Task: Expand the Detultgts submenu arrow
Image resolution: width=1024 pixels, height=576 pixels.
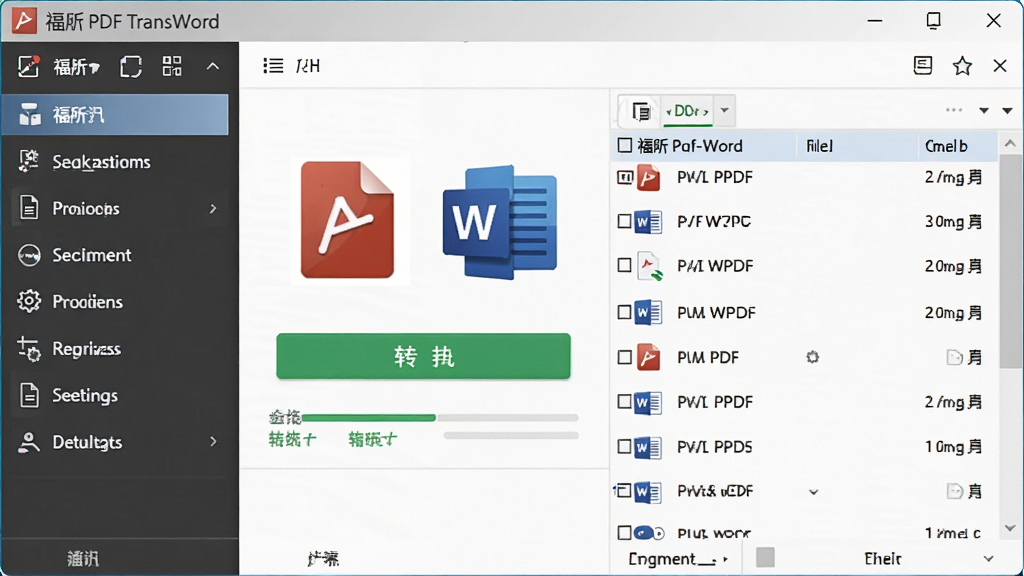Action: point(213,441)
